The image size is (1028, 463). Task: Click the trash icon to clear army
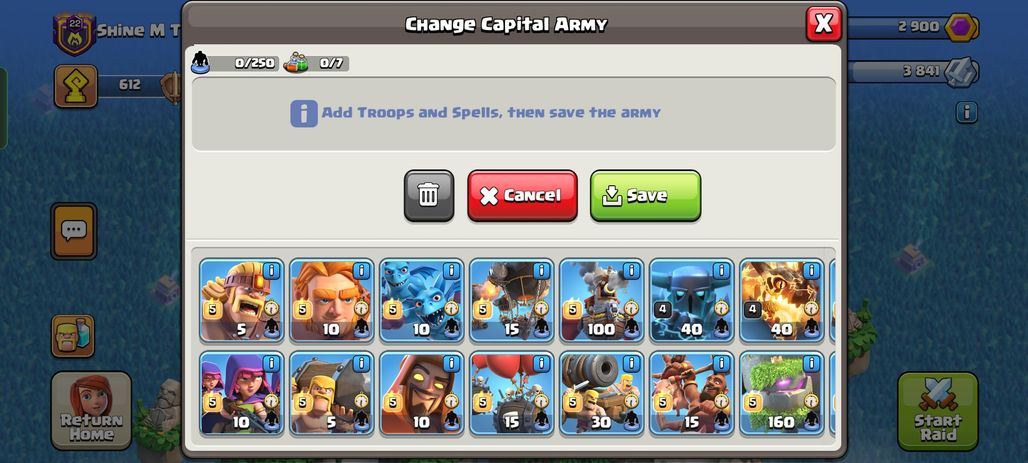tap(429, 195)
